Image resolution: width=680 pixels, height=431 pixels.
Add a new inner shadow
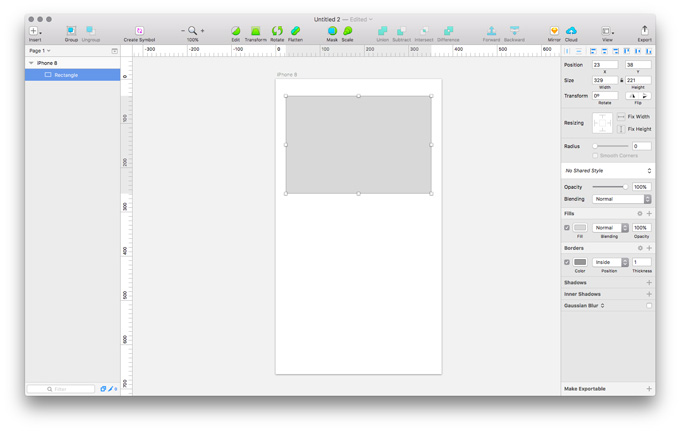(x=649, y=294)
